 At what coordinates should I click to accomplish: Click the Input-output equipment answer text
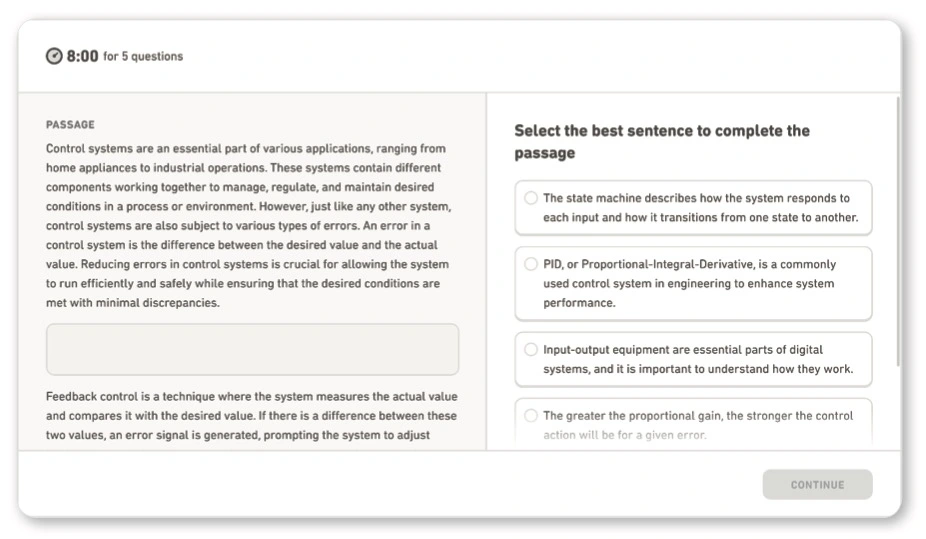coord(697,359)
